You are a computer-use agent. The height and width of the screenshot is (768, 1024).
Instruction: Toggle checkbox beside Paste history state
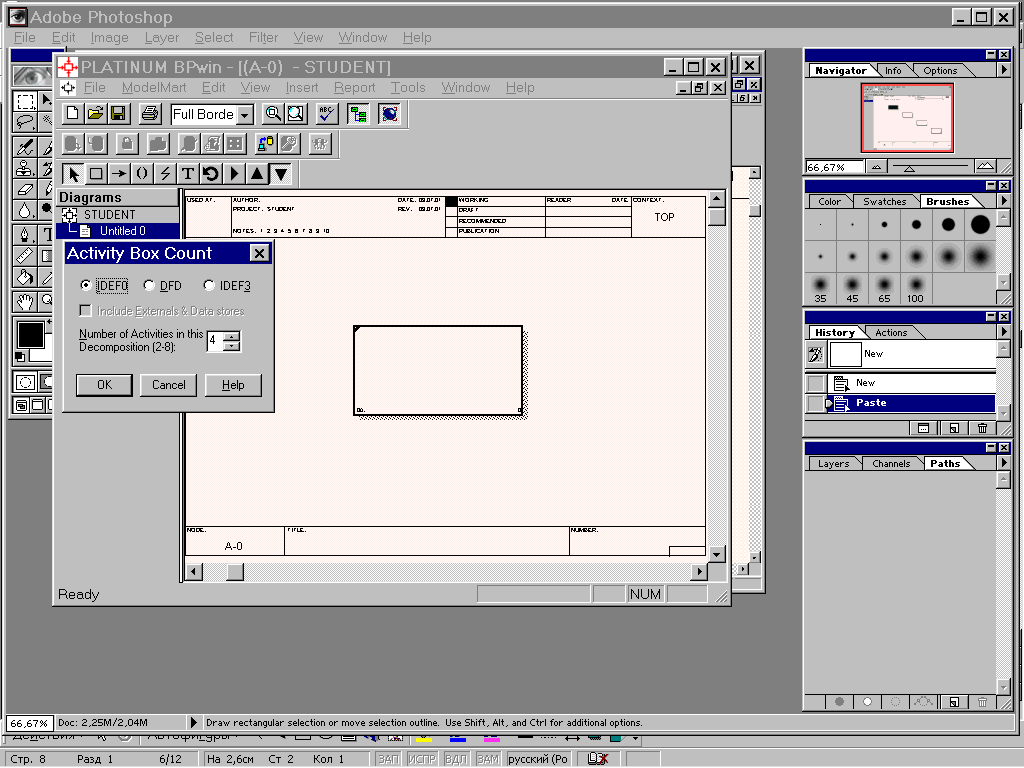point(816,403)
